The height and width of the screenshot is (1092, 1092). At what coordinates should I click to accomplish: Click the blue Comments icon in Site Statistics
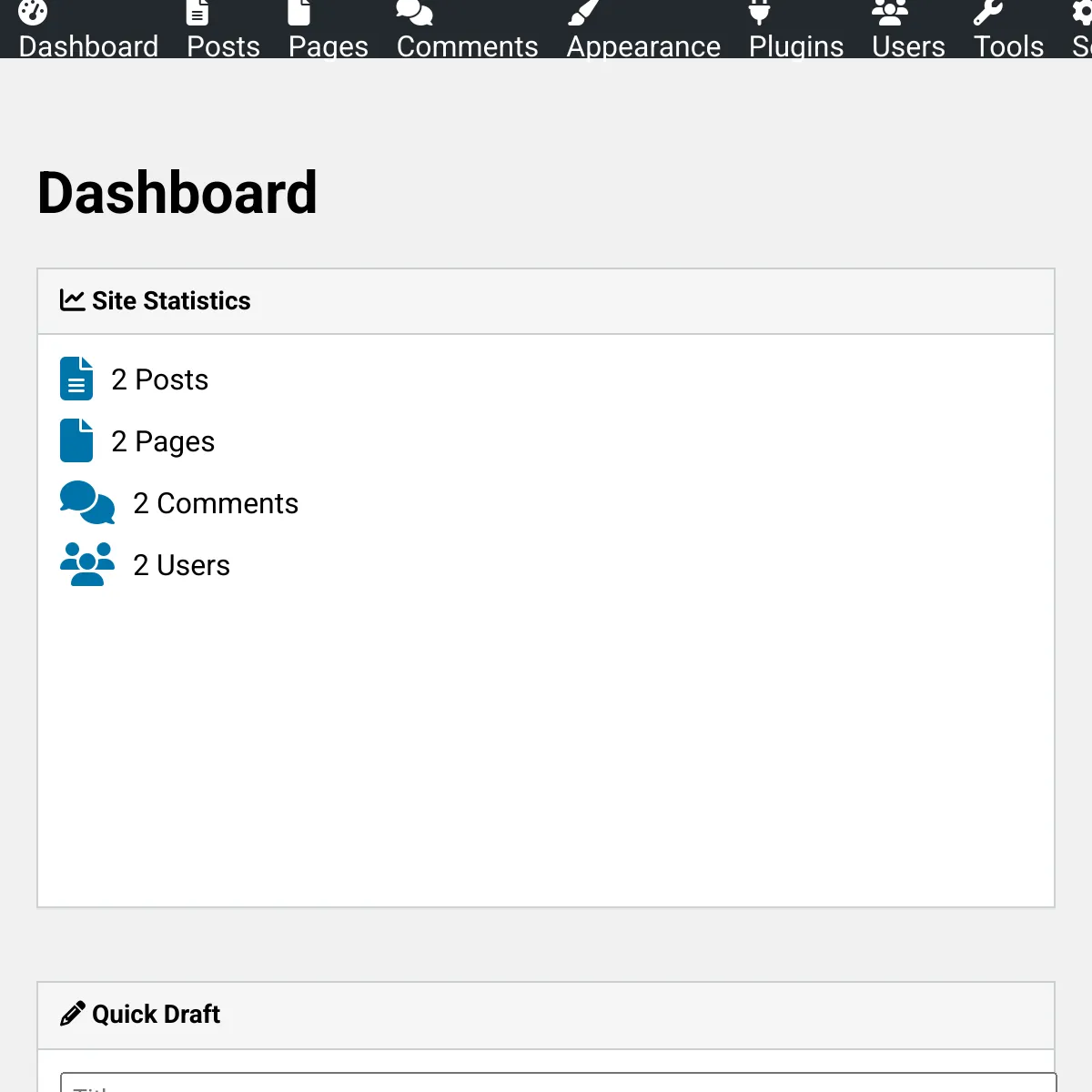pyautogui.click(x=86, y=502)
